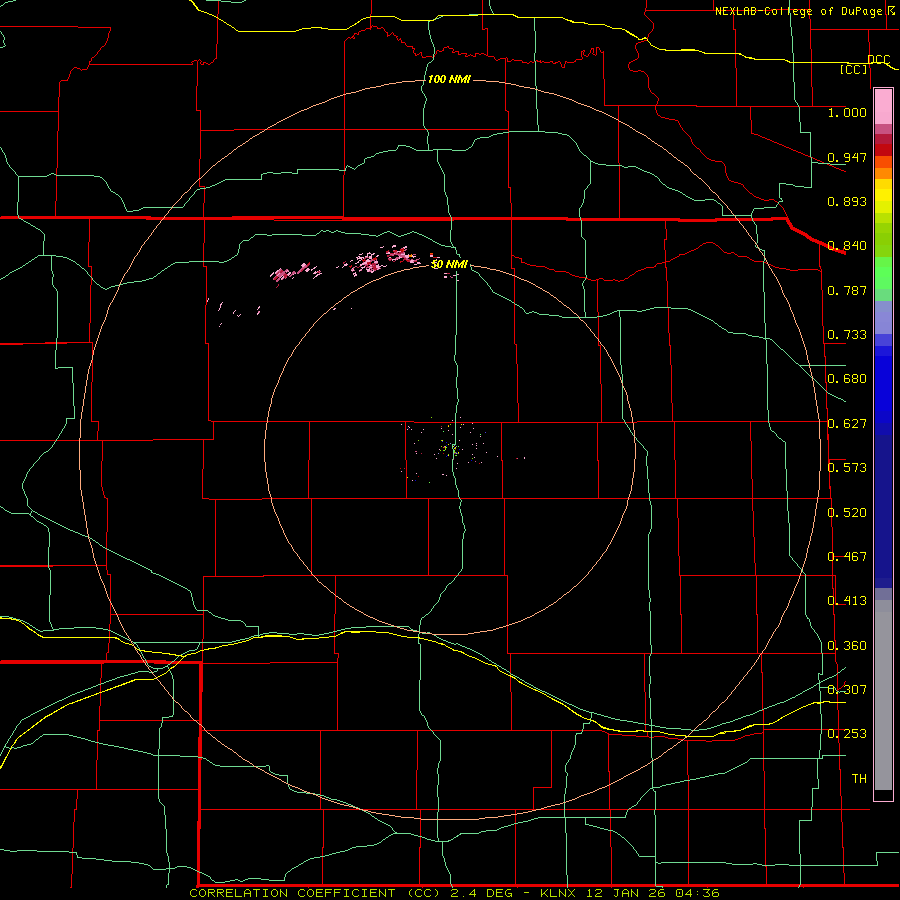Screen dimensions: 900x900
Task: Click the 50 NMI range ring label
Action: point(449,264)
